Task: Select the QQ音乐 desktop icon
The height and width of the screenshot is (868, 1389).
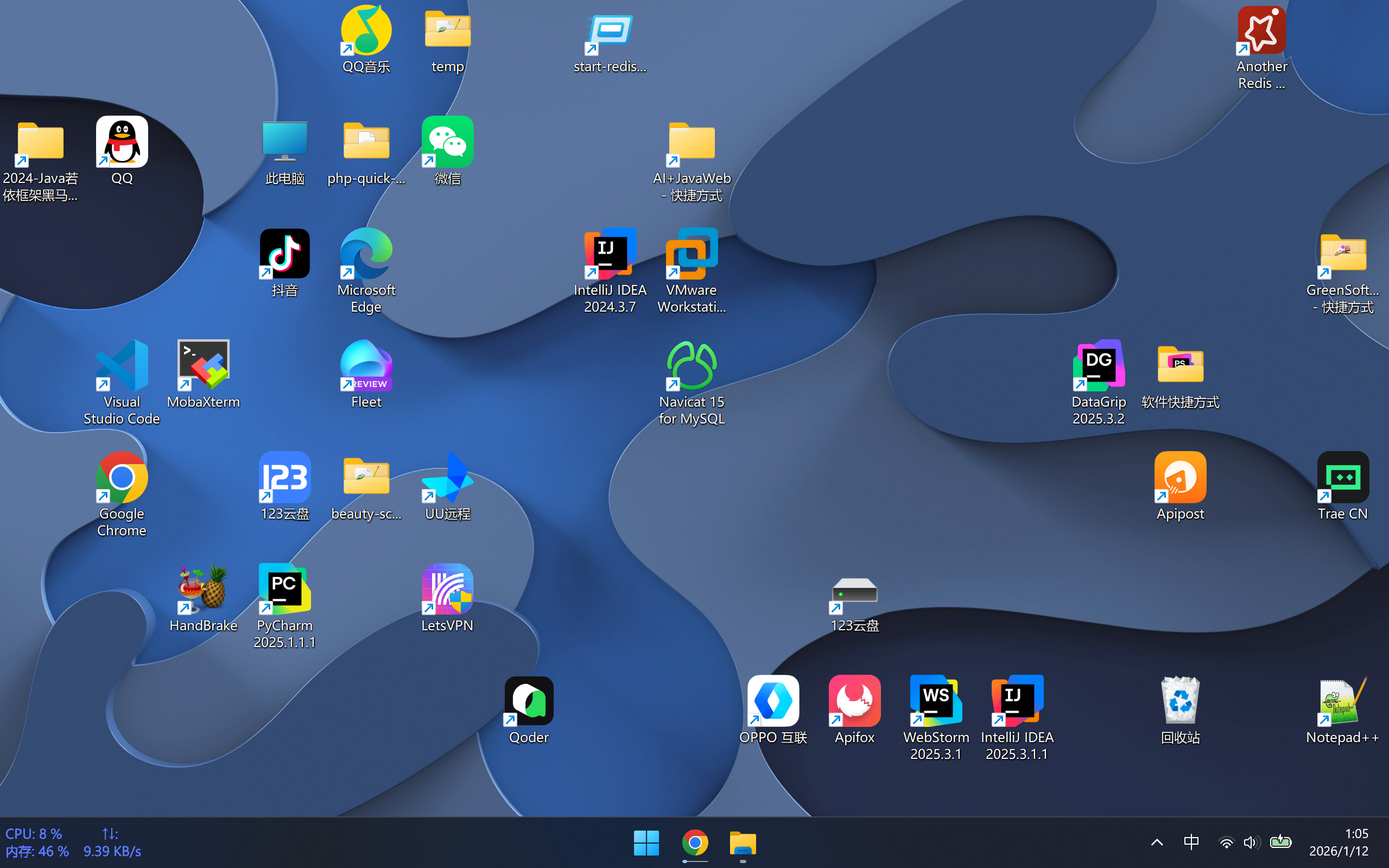Action: click(366, 30)
